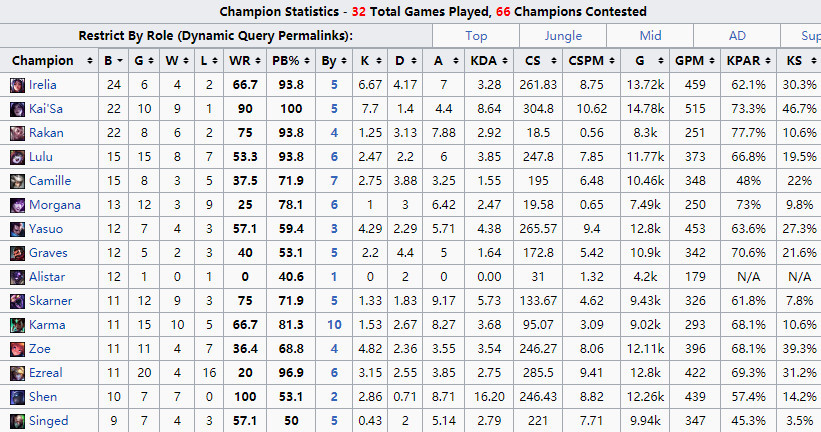Sort the table by the WR column
The height and width of the screenshot is (432, 821).
click(239, 61)
